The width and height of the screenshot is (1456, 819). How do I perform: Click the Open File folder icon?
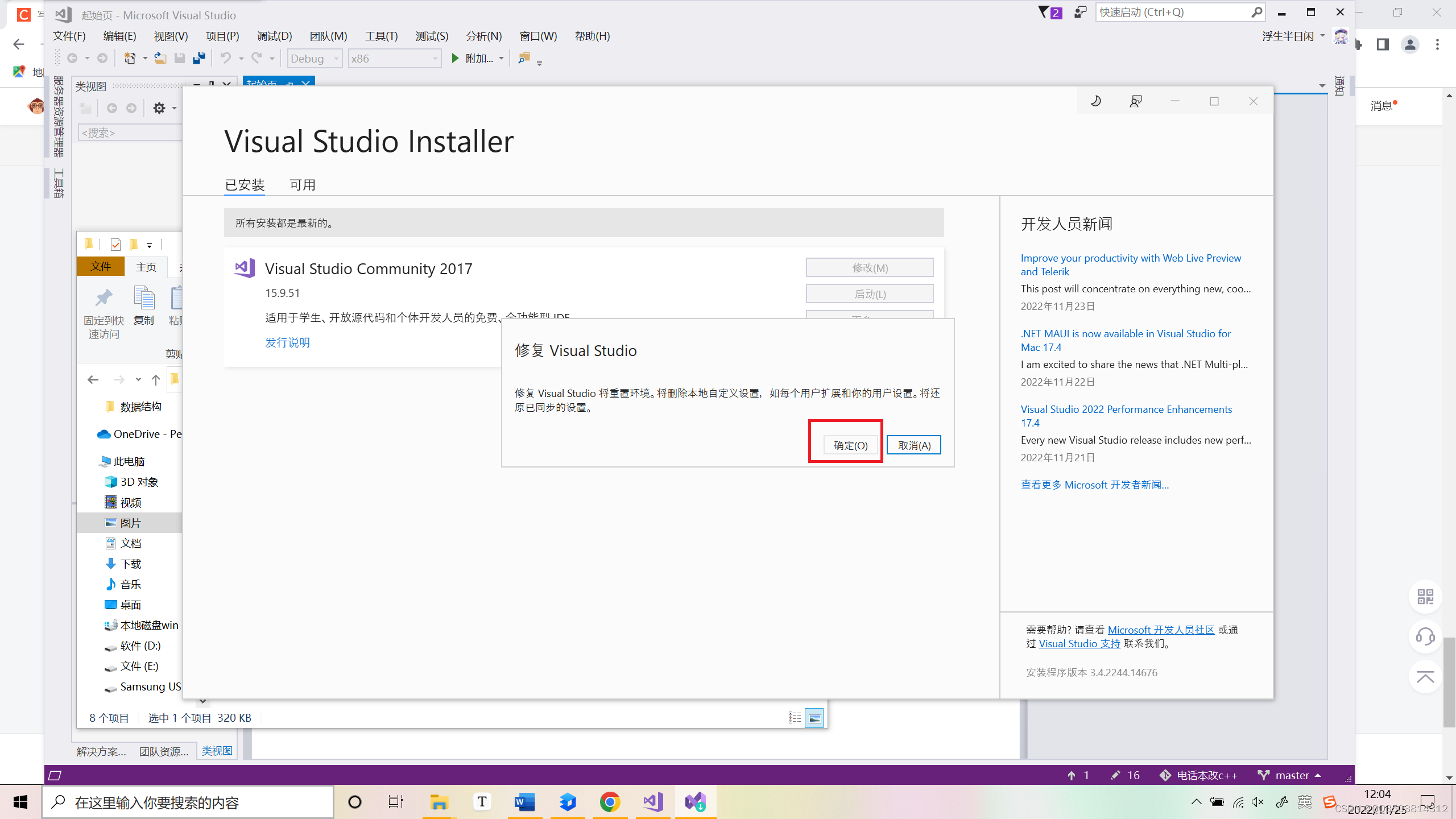[160, 59]
